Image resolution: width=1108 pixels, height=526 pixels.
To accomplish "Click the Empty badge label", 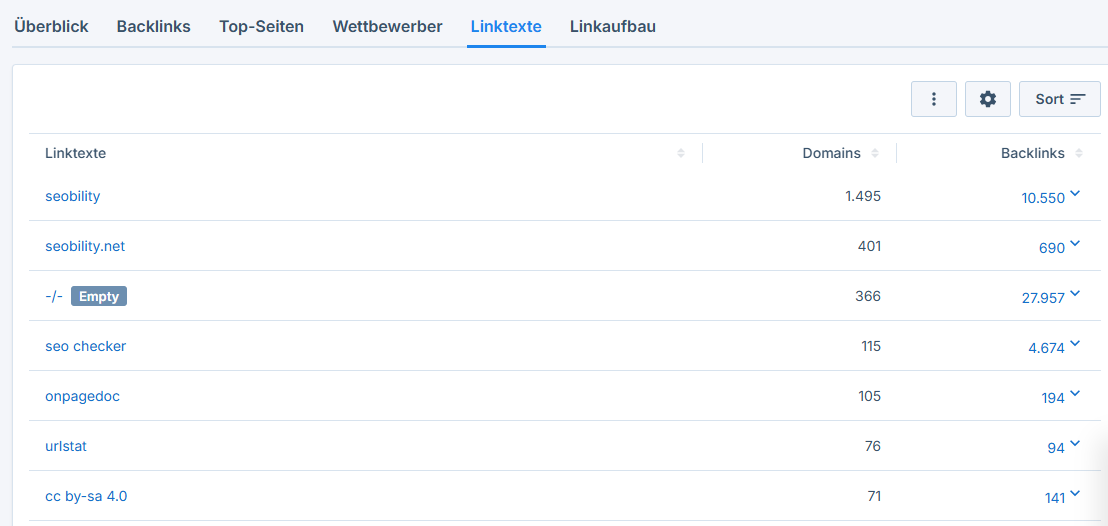I will (99, 296).
